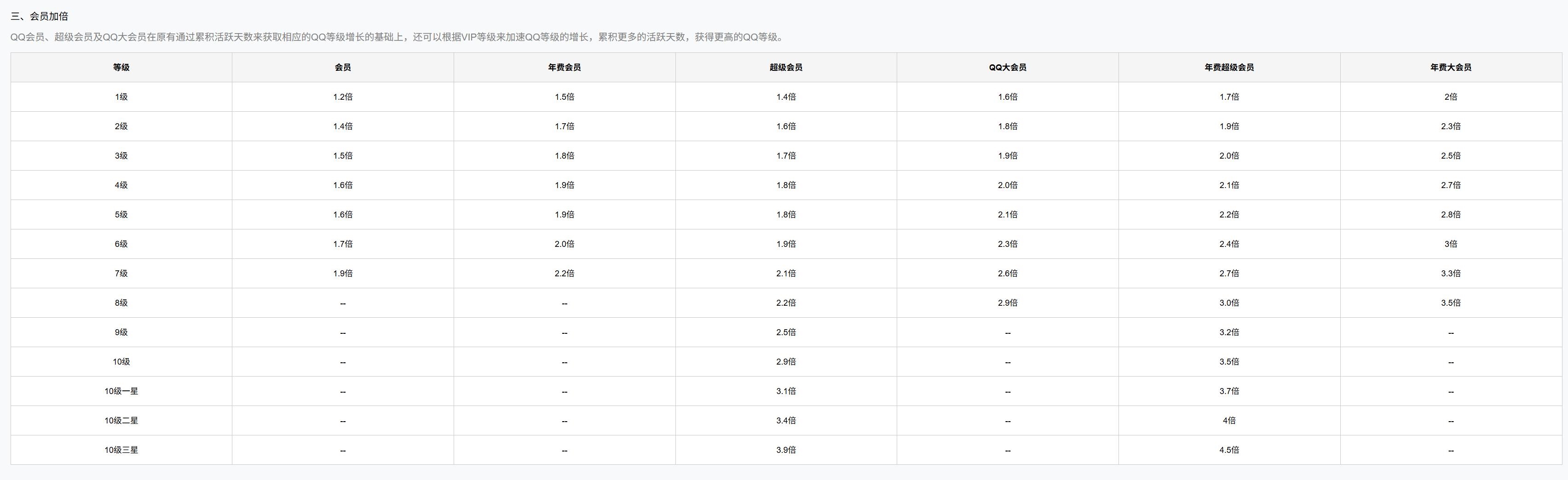Click 1.6倍 in 4级 row under 会员
The width and height of the screenshot is (1568, 480).
click(x=343, y=185)
